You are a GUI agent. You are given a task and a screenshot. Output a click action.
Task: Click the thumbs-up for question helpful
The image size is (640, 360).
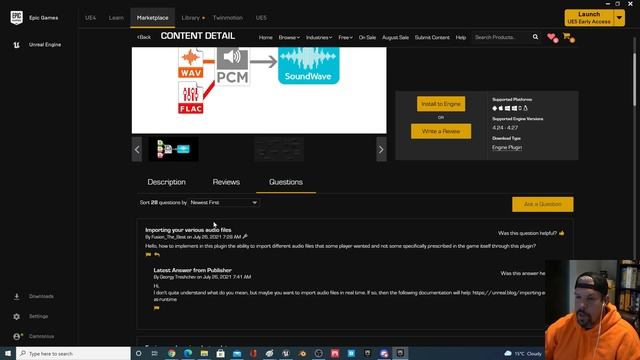(x=562, y=233)
